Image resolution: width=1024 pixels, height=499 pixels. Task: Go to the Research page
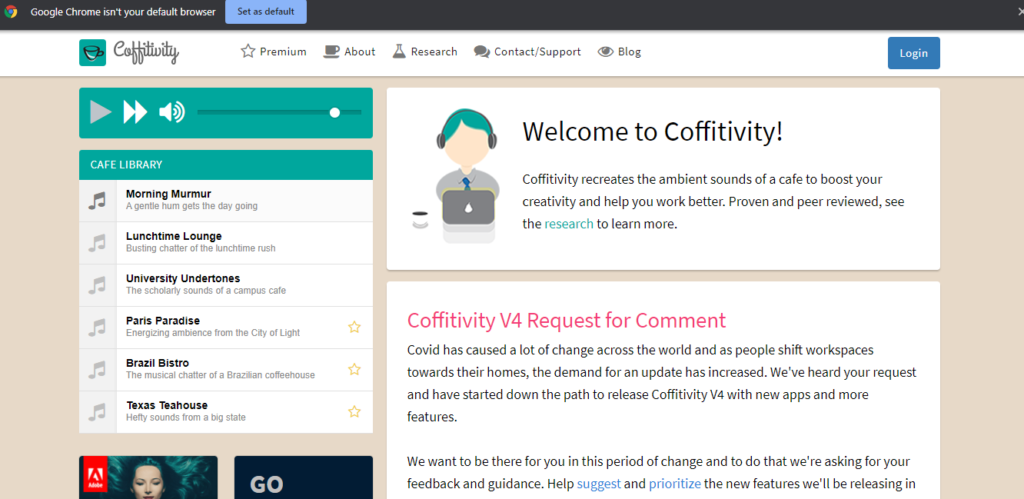point(425,52)
